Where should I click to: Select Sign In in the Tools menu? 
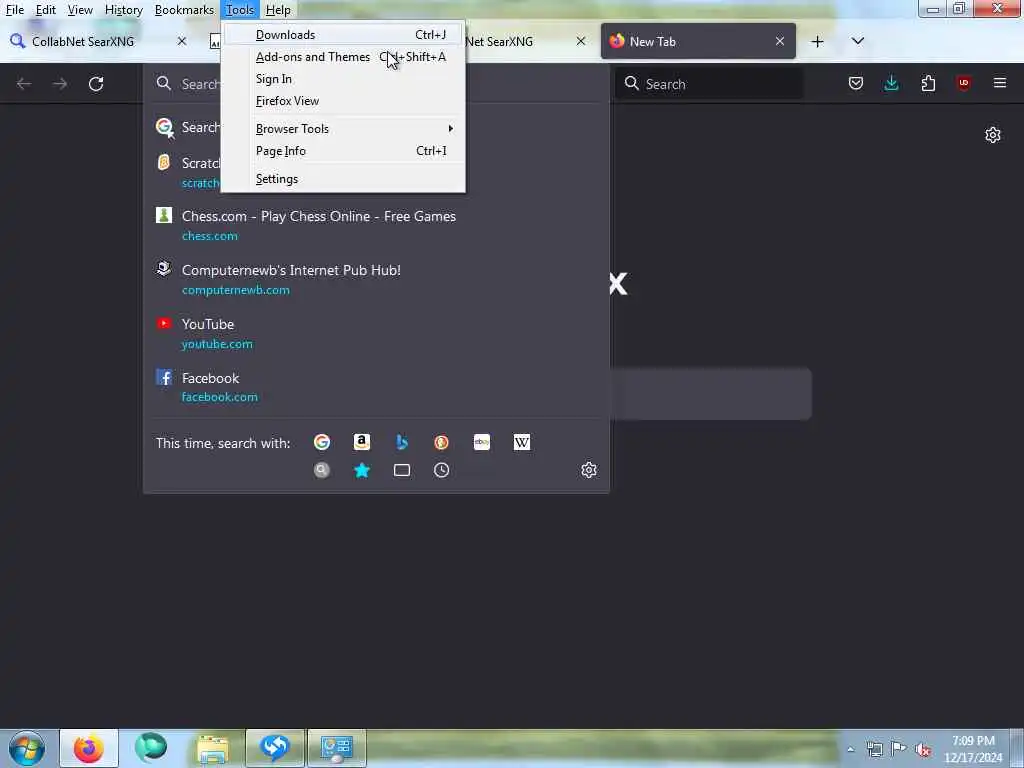point(343,79)
